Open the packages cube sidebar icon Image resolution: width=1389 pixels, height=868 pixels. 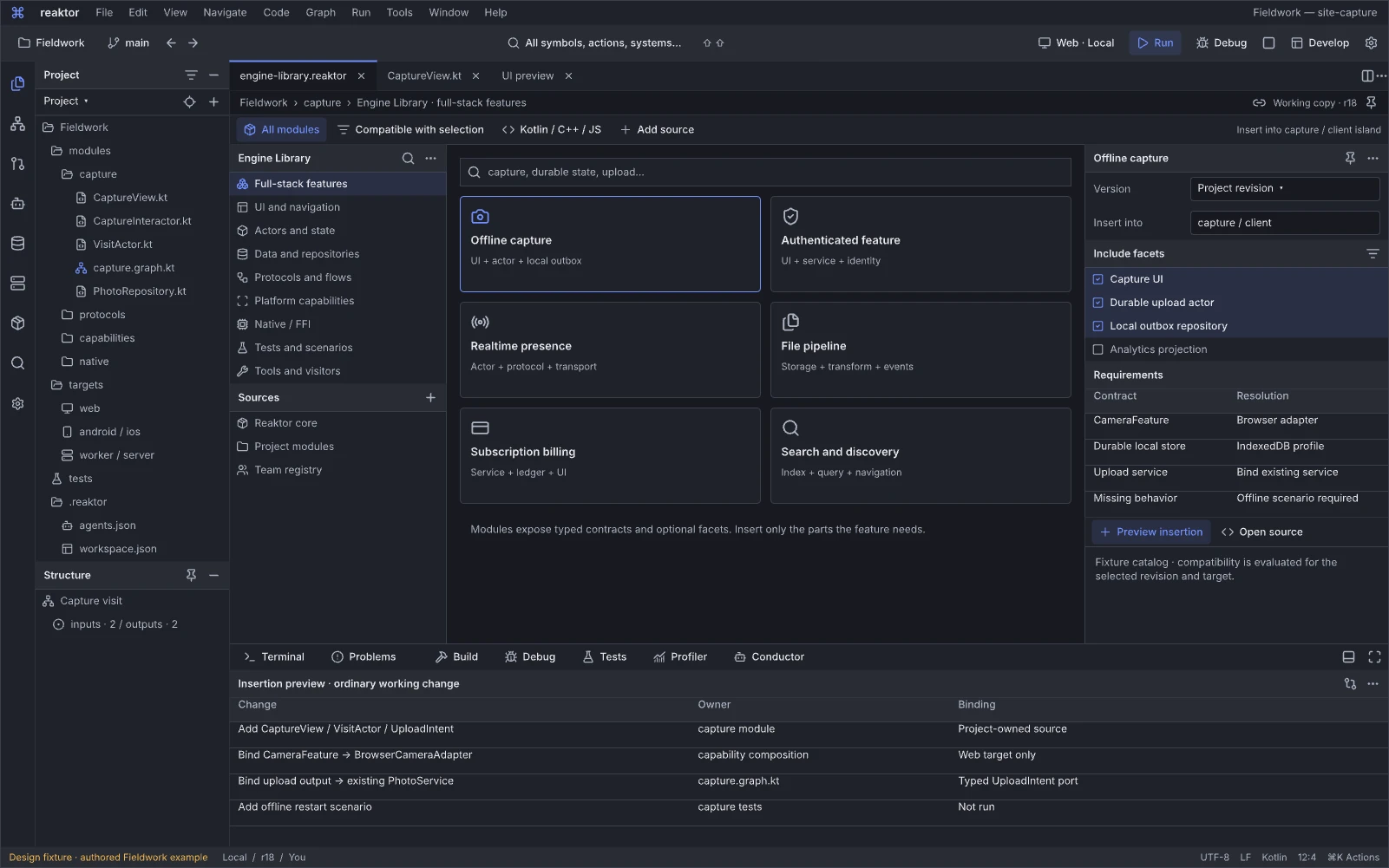pyautogui.click(x=17, y=323)
